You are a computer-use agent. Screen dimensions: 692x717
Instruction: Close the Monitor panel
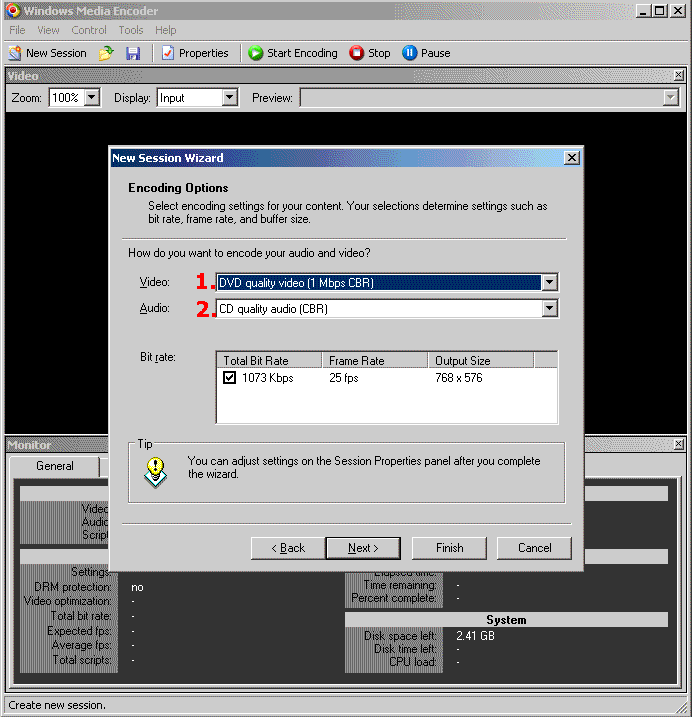(679, 444)
